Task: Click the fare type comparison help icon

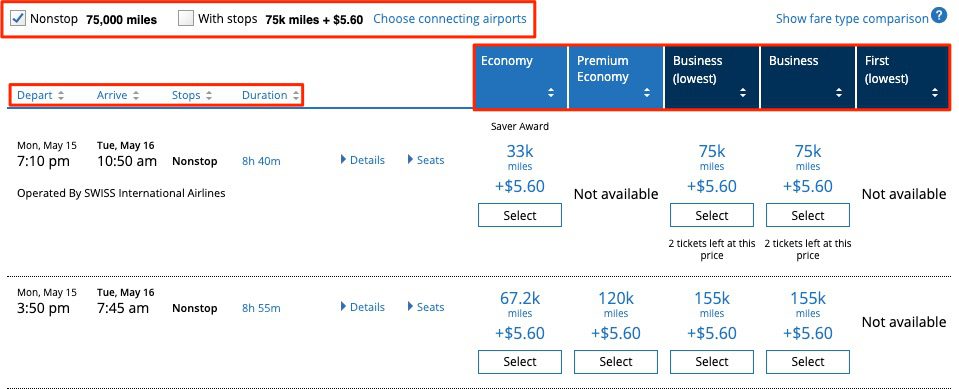Action: tap(939, 15)
